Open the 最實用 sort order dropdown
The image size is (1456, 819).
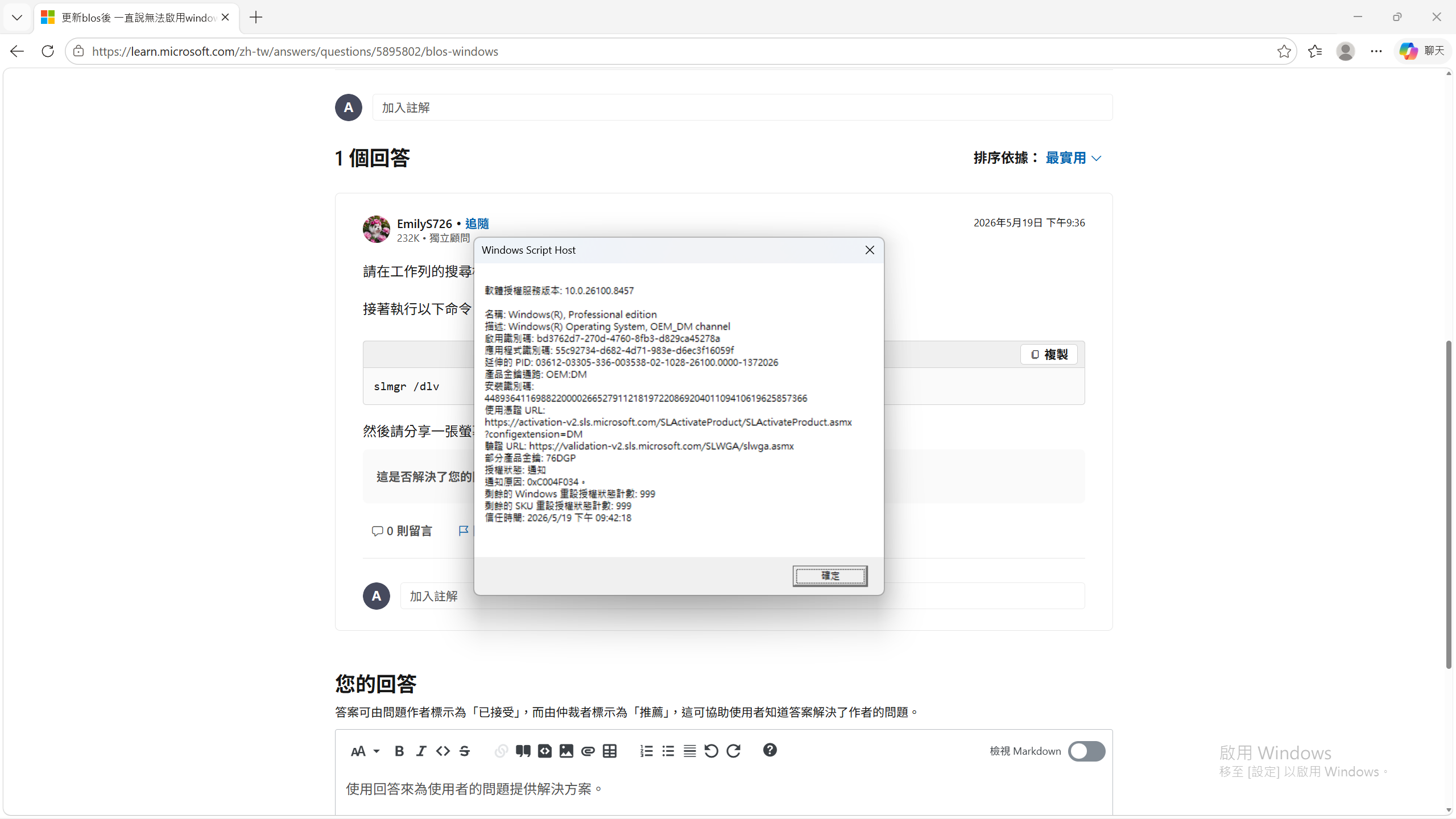tap(1074, 158)
